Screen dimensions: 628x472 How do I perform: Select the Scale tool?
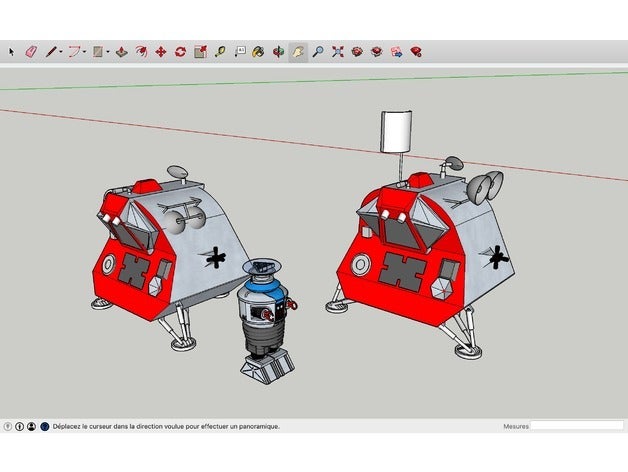click(x=200, y=52)
